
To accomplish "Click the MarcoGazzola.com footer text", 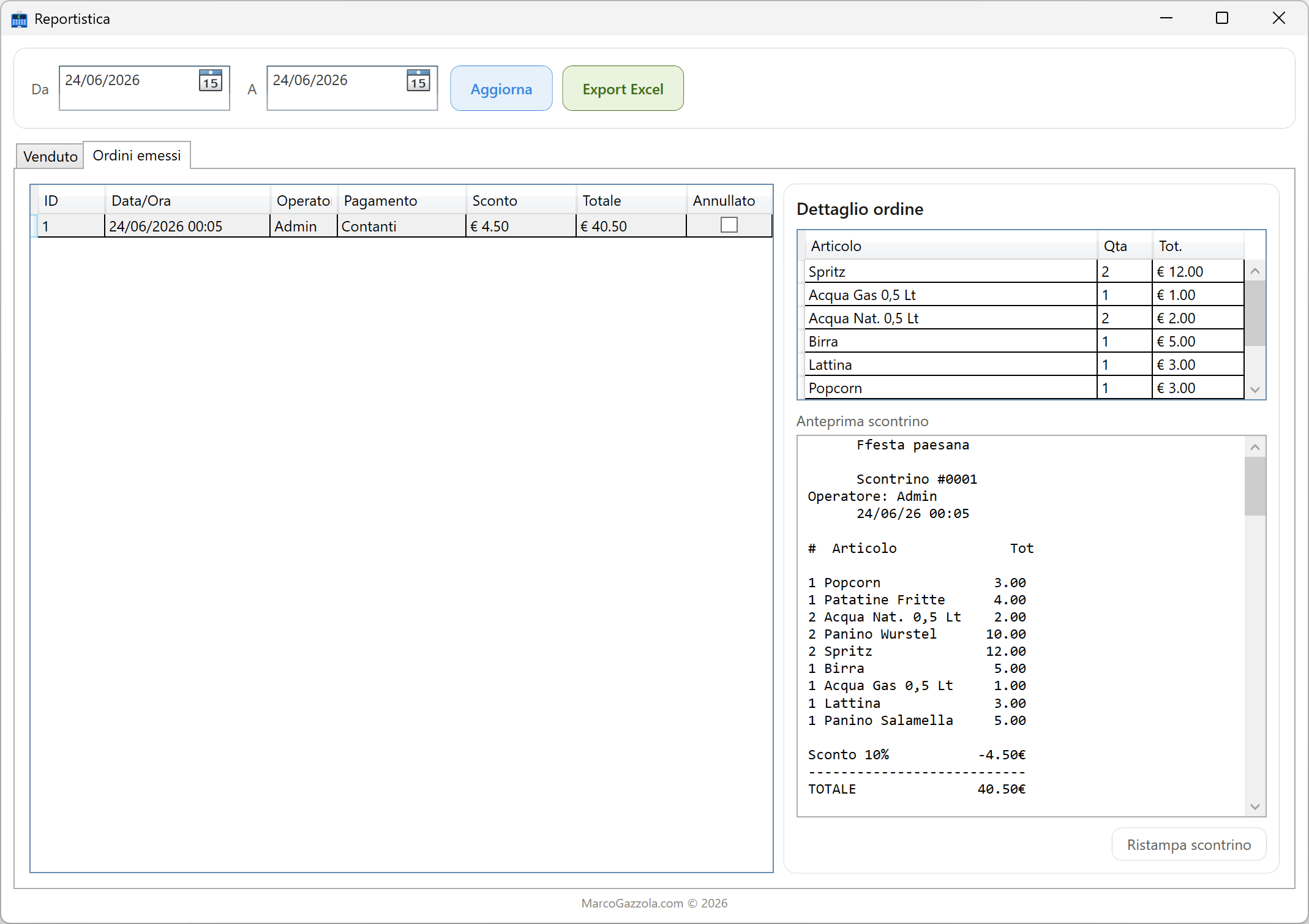I will pos(654,903).
